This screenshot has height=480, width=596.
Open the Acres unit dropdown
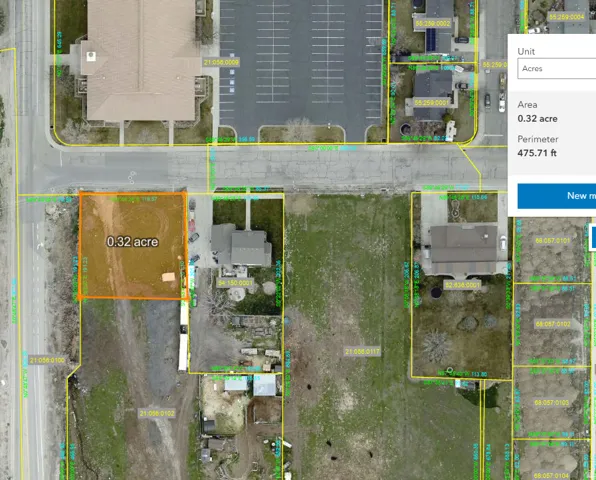[557, 68]
